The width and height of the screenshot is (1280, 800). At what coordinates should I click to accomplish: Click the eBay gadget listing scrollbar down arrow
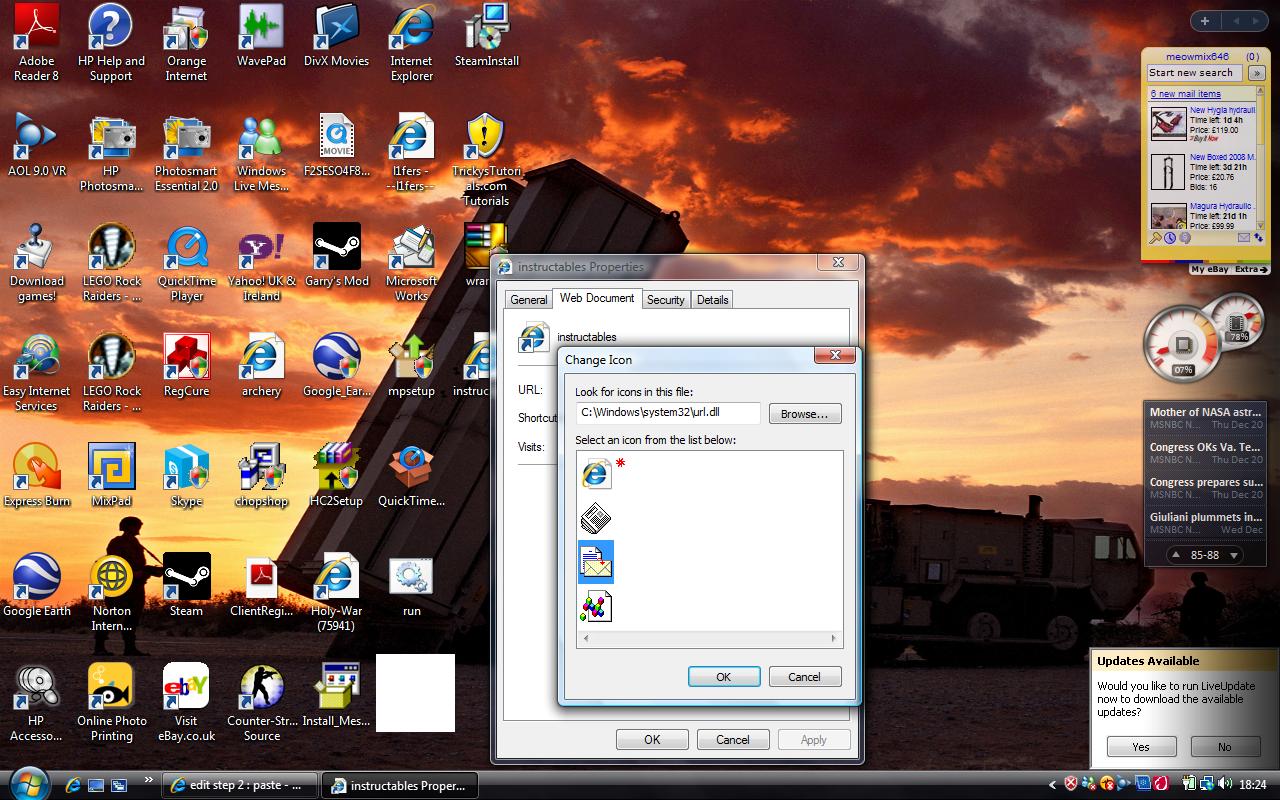pyautogui.click(x=1261, y=226)
